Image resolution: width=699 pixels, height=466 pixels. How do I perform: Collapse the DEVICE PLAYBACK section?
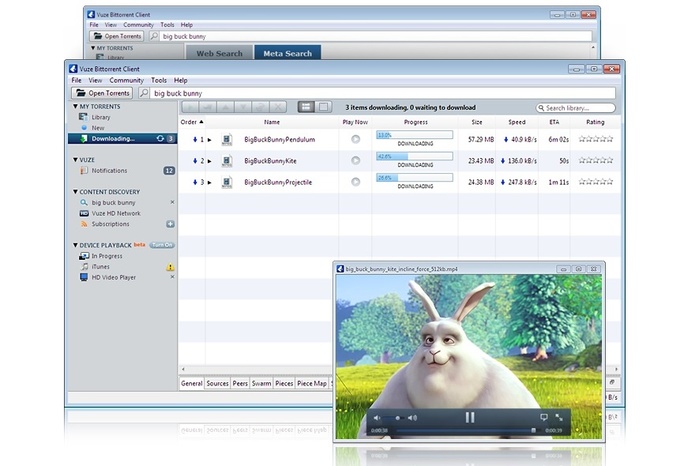tap(75, 245)
